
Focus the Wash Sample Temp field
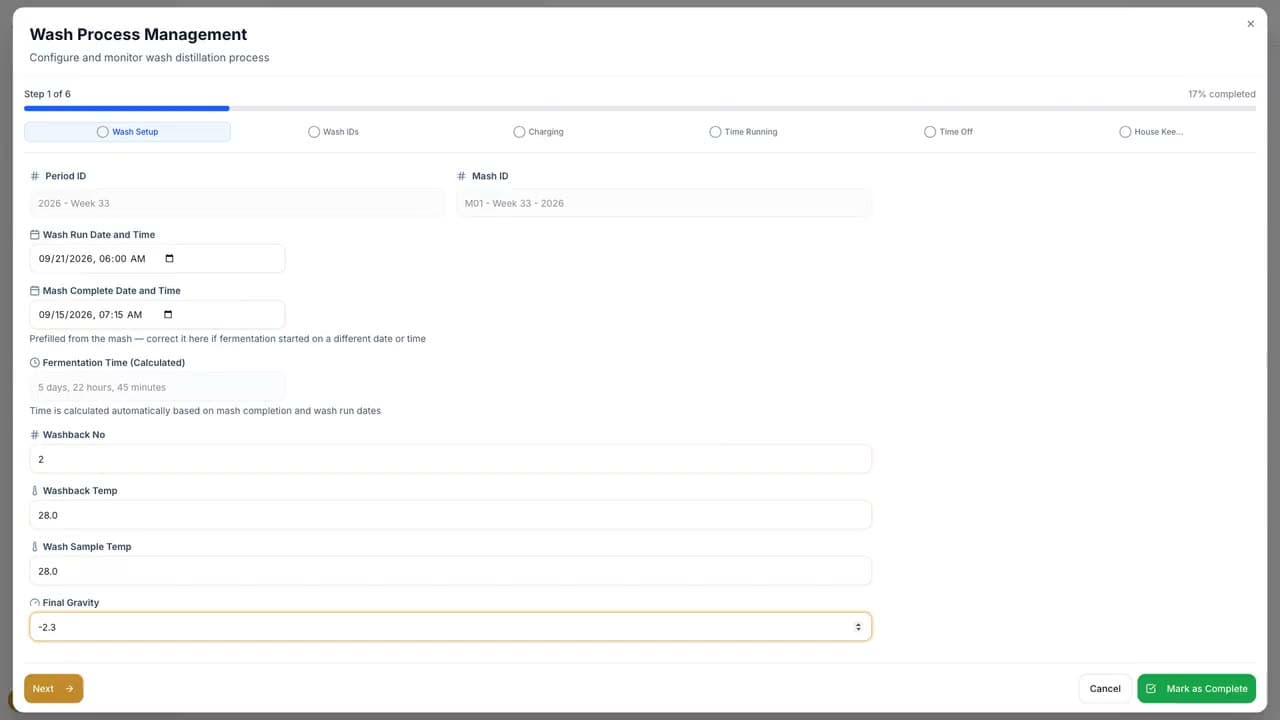pos(450,571)
